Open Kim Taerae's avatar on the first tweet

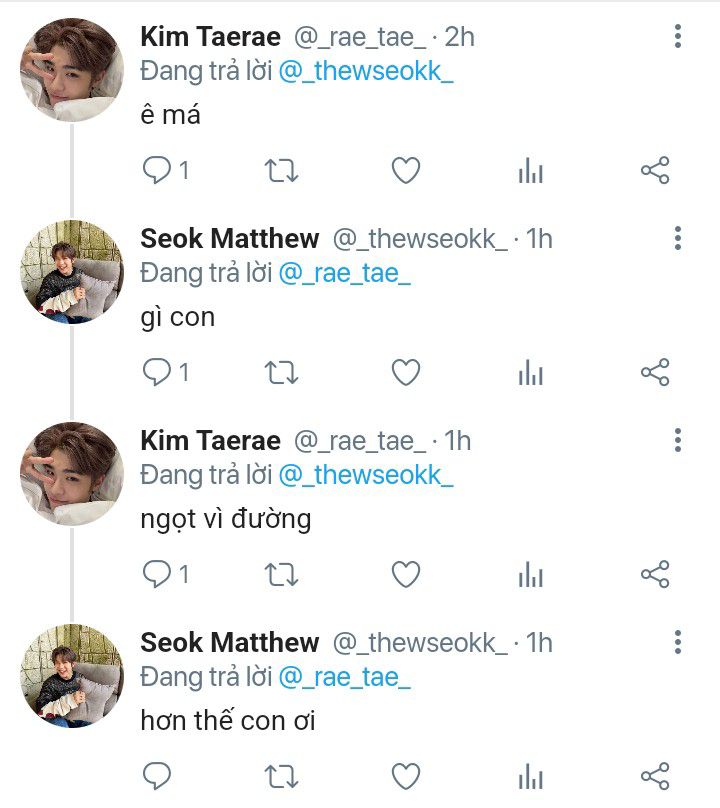[72, 70]
